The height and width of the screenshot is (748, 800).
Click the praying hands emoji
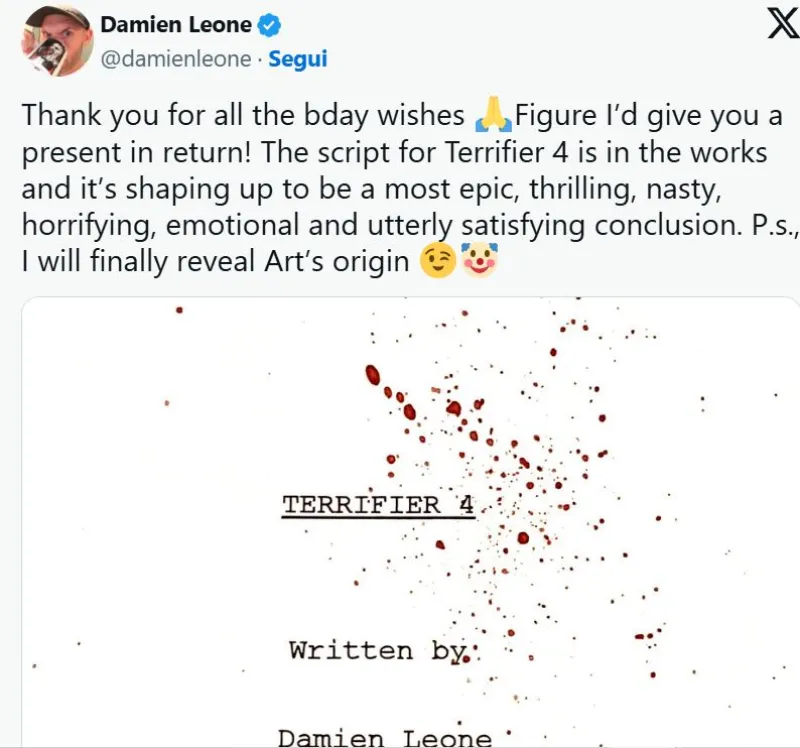pos(493,116)
